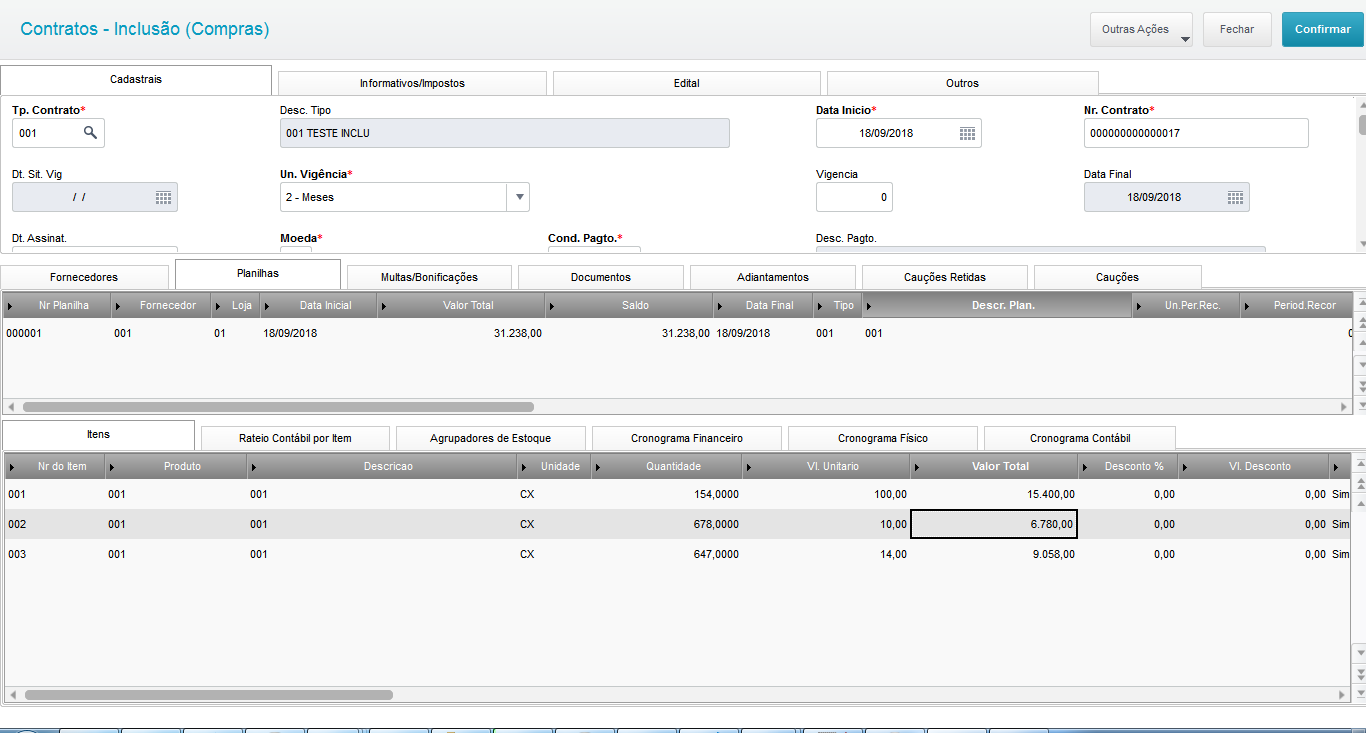Select the Fornecedores tab
The image size is (1366, 733).
pos(84,277)
